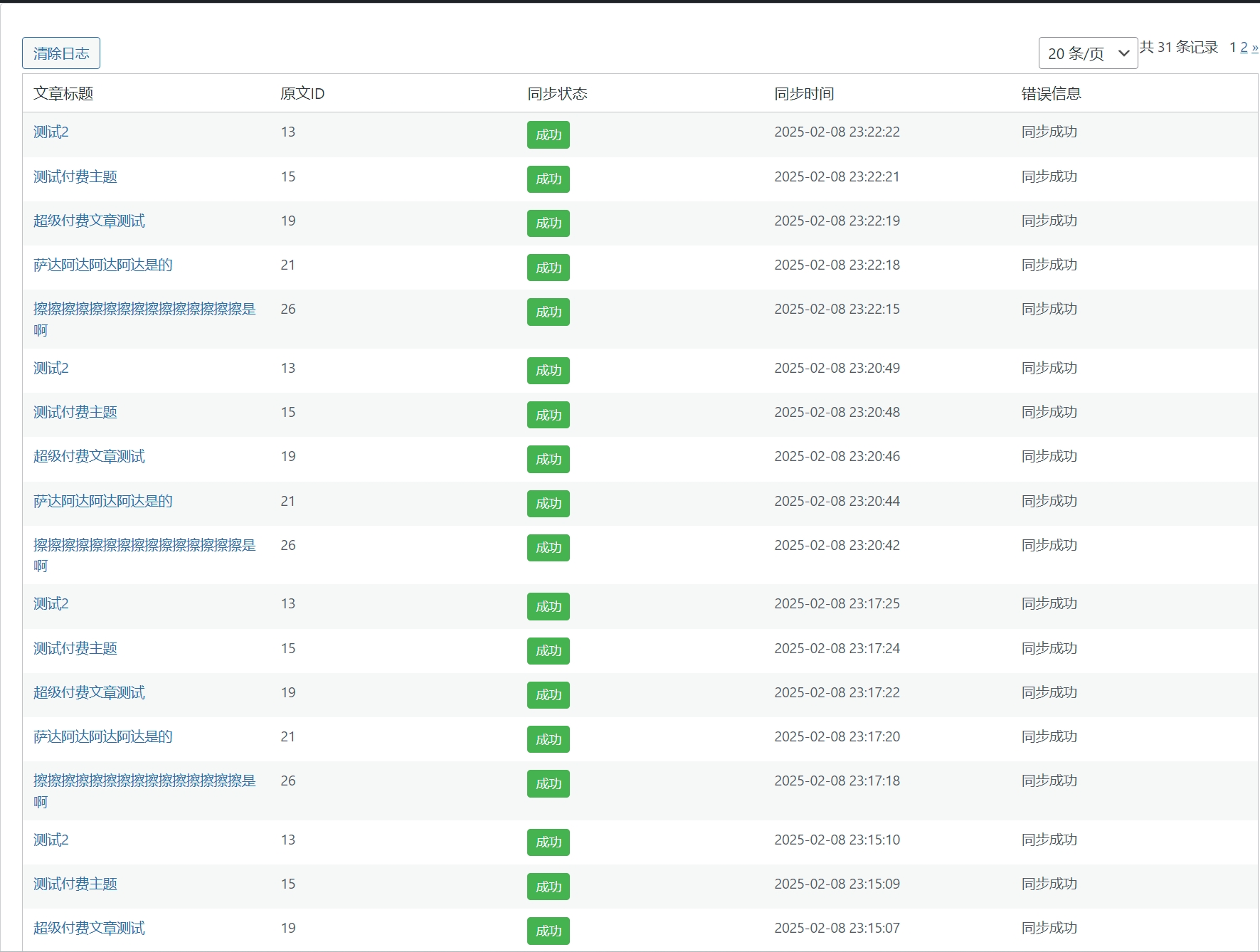
Task: Open 超级付费文章测试 link synced at 23:22:19
Action: click(x=89, y=221)
